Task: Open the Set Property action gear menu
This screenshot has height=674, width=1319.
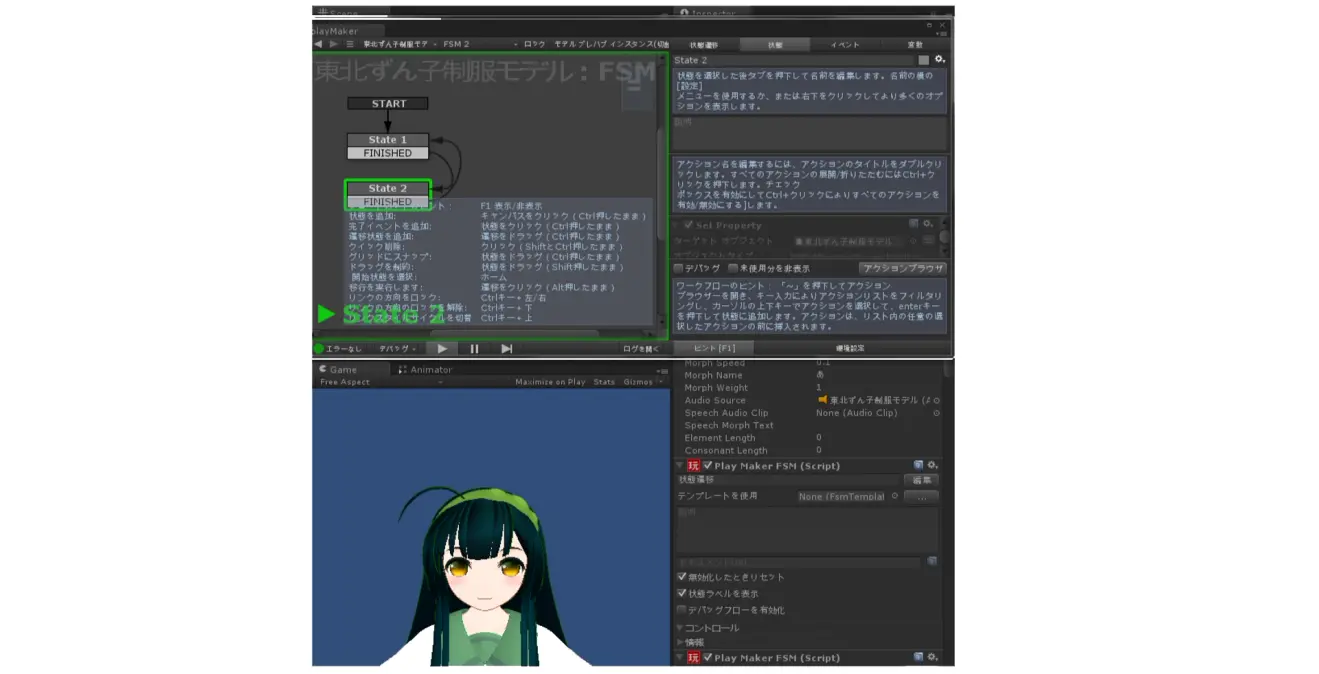Action: [928, 224]
